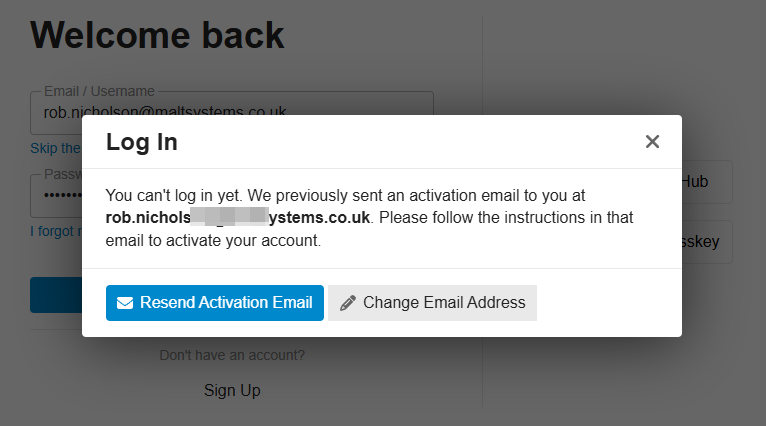Go to Sign Up link
The height and width of the screenshot is (426, 766).
(x=232, y=390)
